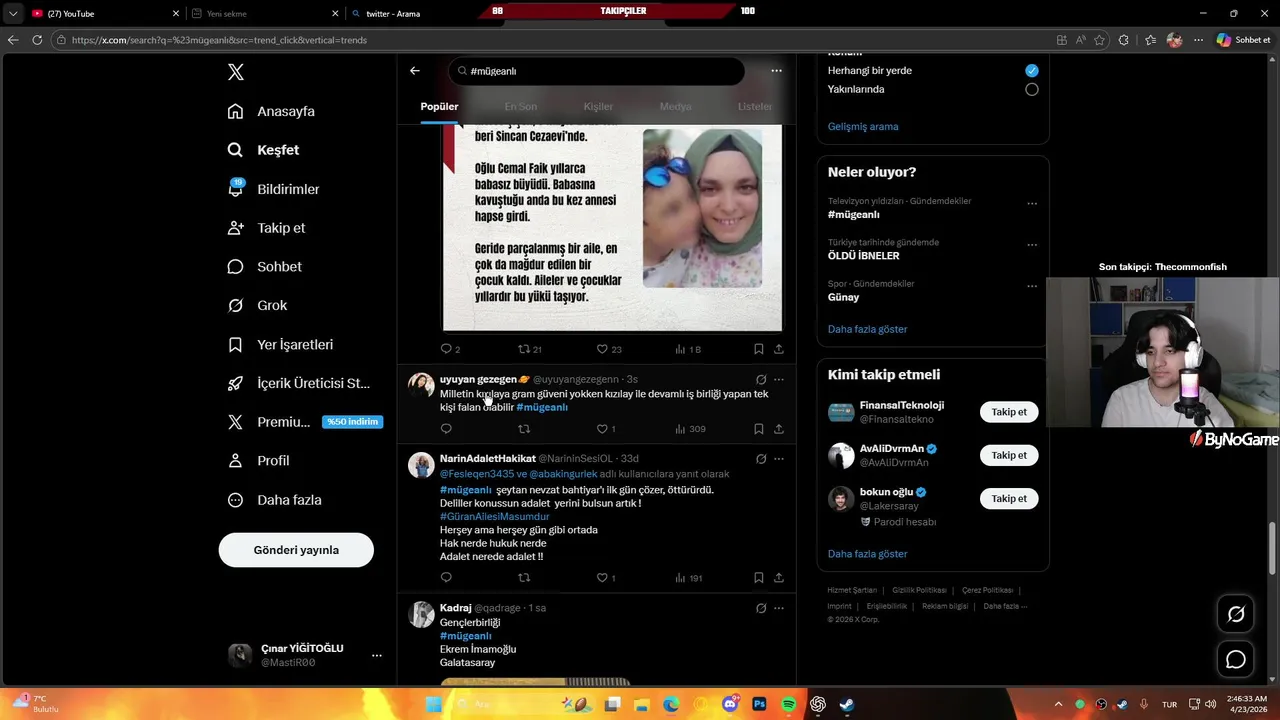
Task: Open YouTube browser tab
Action: coord(105,13)
